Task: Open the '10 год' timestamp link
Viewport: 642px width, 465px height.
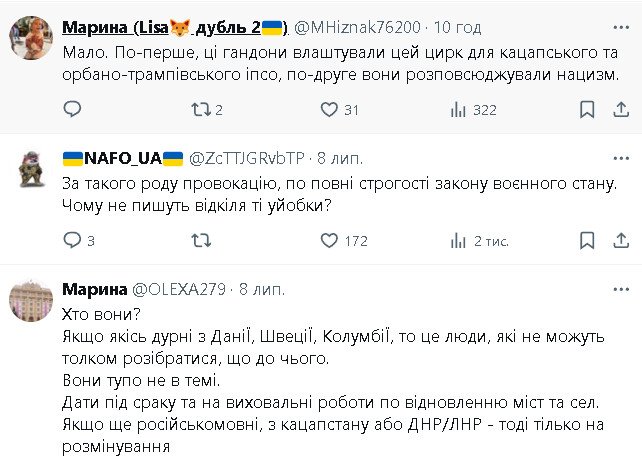Action: (457, 25)
